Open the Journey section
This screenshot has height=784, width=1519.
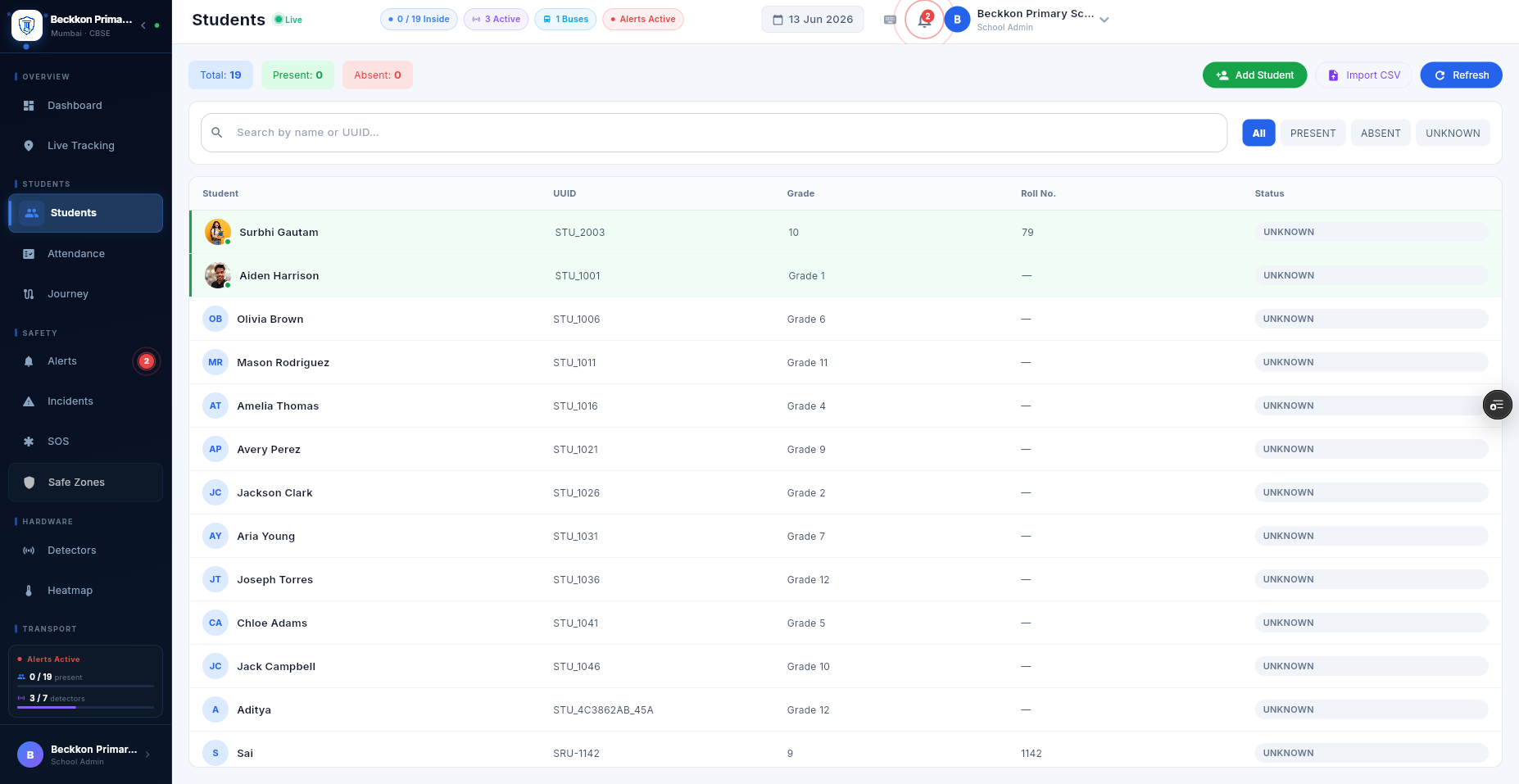(85, 294)
